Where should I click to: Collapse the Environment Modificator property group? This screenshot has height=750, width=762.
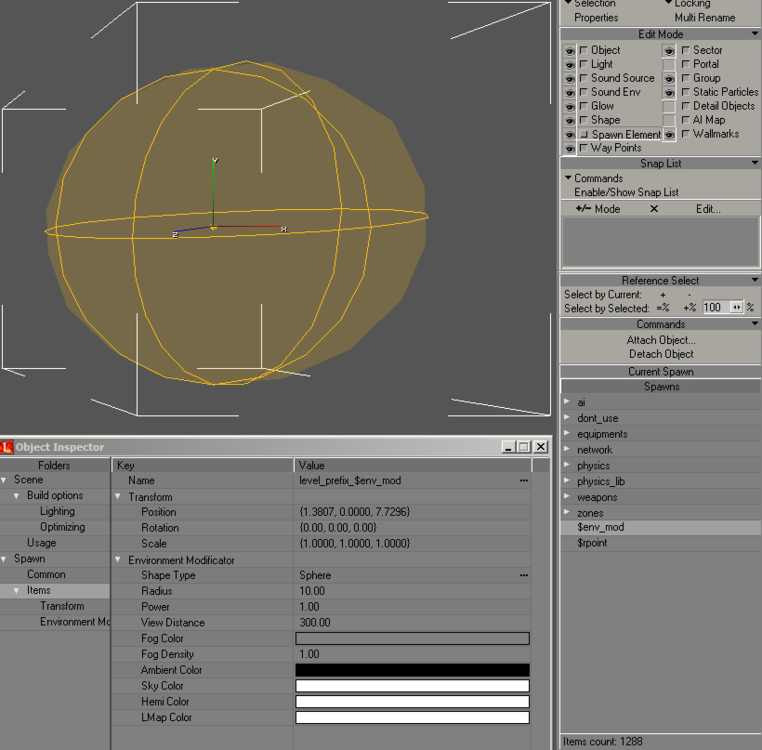pyautogui.click(x=119, y=560)
